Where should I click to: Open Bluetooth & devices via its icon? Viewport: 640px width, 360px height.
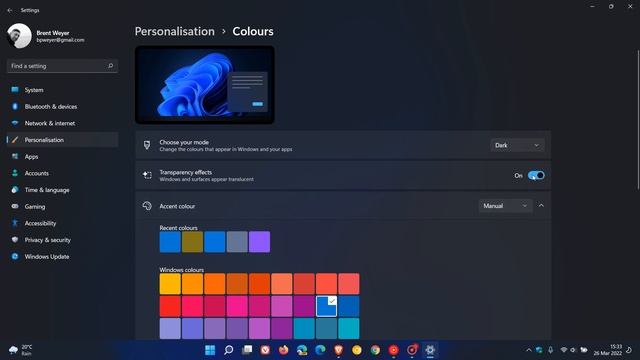pos(15,107)
